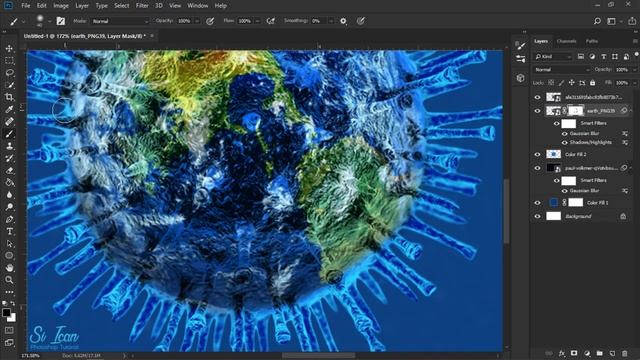This screenshot has height=360, width=640.
Task: Hide the Color Fill 2 layer
Action: point(537,154)
